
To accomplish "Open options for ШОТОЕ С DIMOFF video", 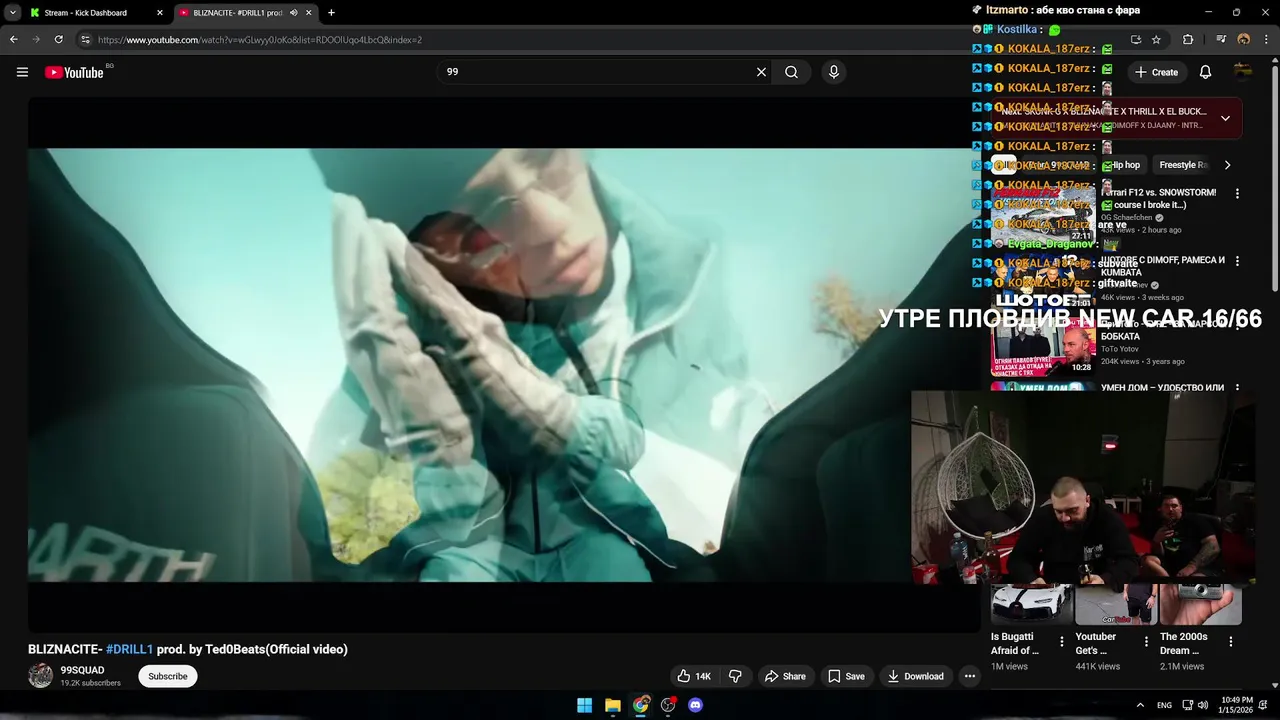I will coord(1237,261).
